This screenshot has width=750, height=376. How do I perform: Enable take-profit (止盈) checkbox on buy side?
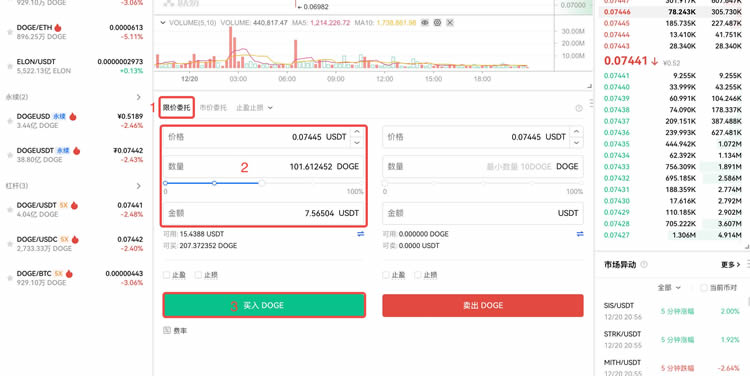(x=166, y=275)
